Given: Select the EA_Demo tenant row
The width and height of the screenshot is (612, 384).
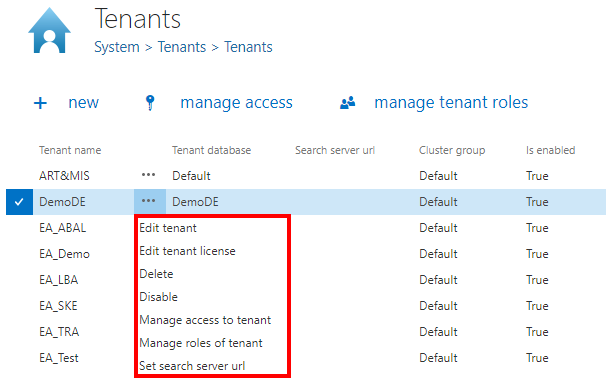Looking at the screenshot, I should (x=64, y=254).
